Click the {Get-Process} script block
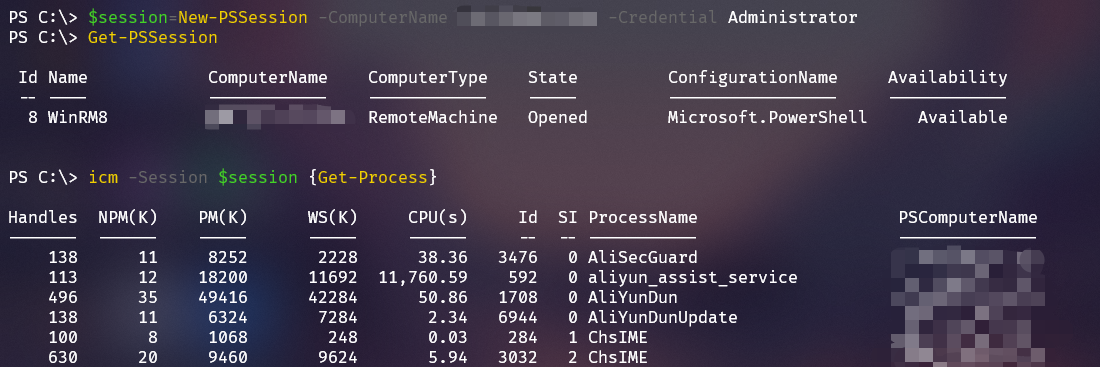The height and width of the screenshot is (367, 1100). (x=373, y=178)
